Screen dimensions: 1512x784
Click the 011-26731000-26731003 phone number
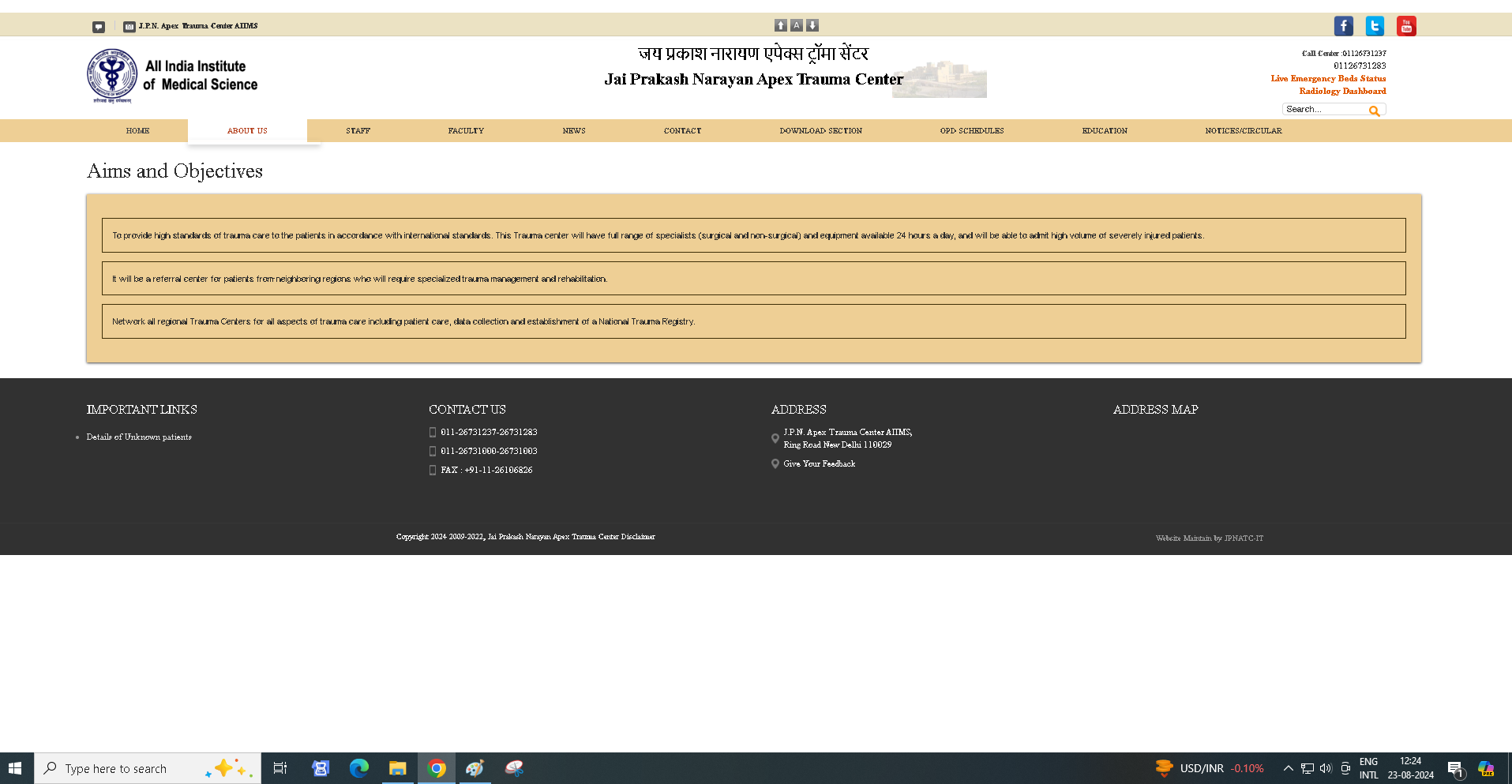pos(489,452)
